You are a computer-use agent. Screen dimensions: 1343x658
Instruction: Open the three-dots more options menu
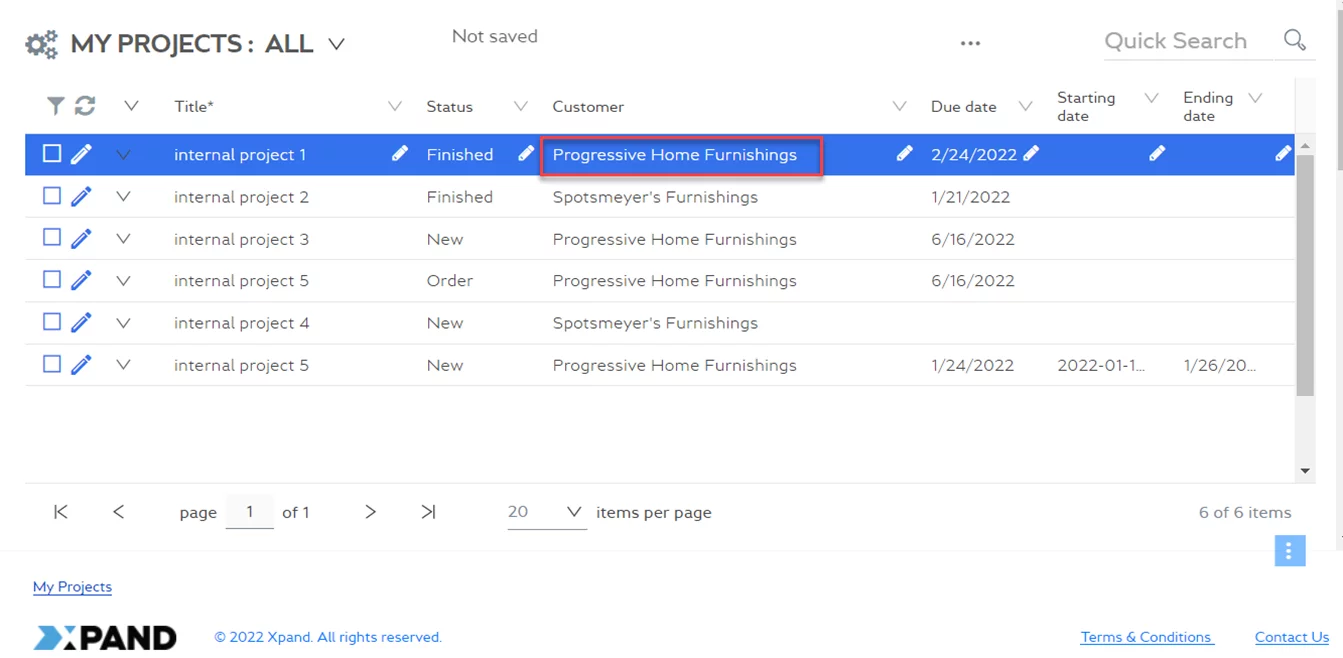(x=970, y=43)
